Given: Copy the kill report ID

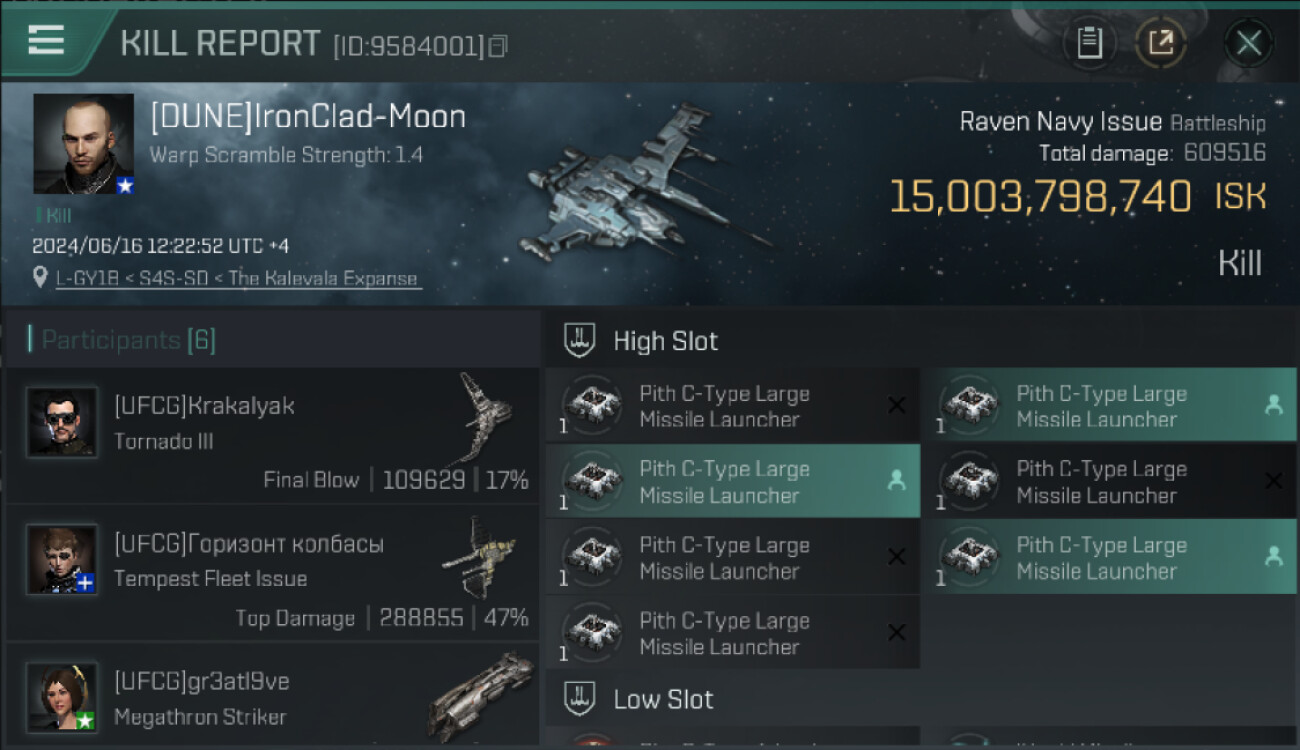Looking at the screenshot, I should click(498, 46).
